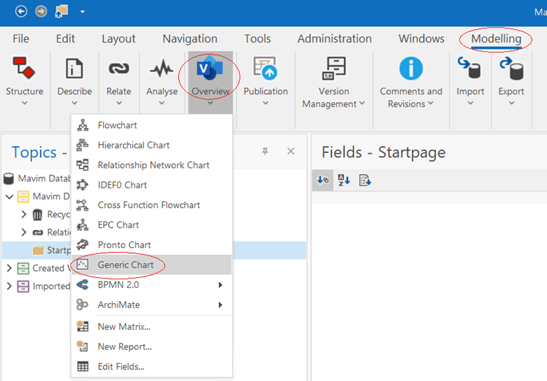Click the Describe ribbon icon
This screenshot has height=381, width=547.
[74, 68]
